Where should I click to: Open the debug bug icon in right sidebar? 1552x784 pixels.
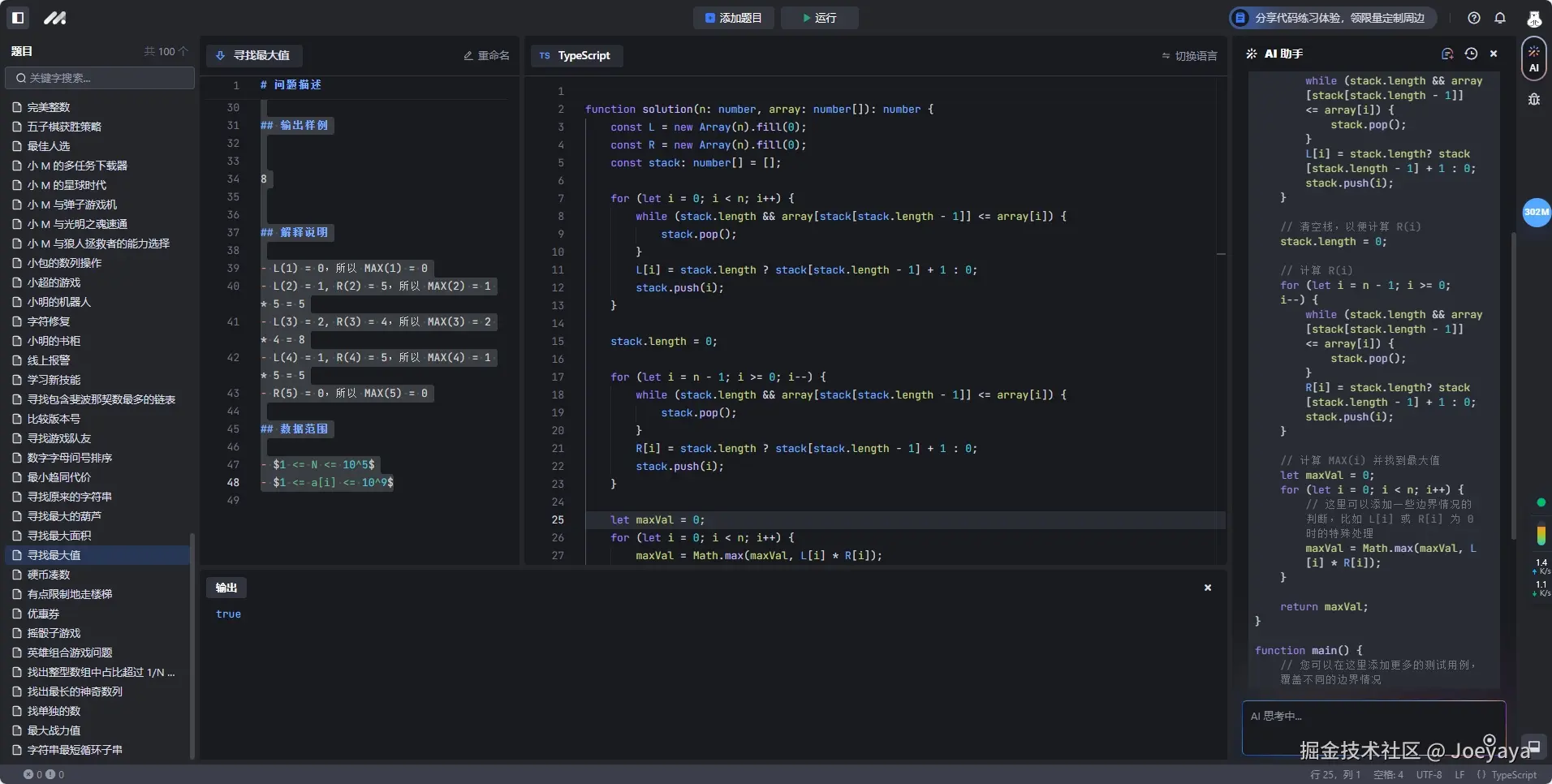click(1533, 99)
